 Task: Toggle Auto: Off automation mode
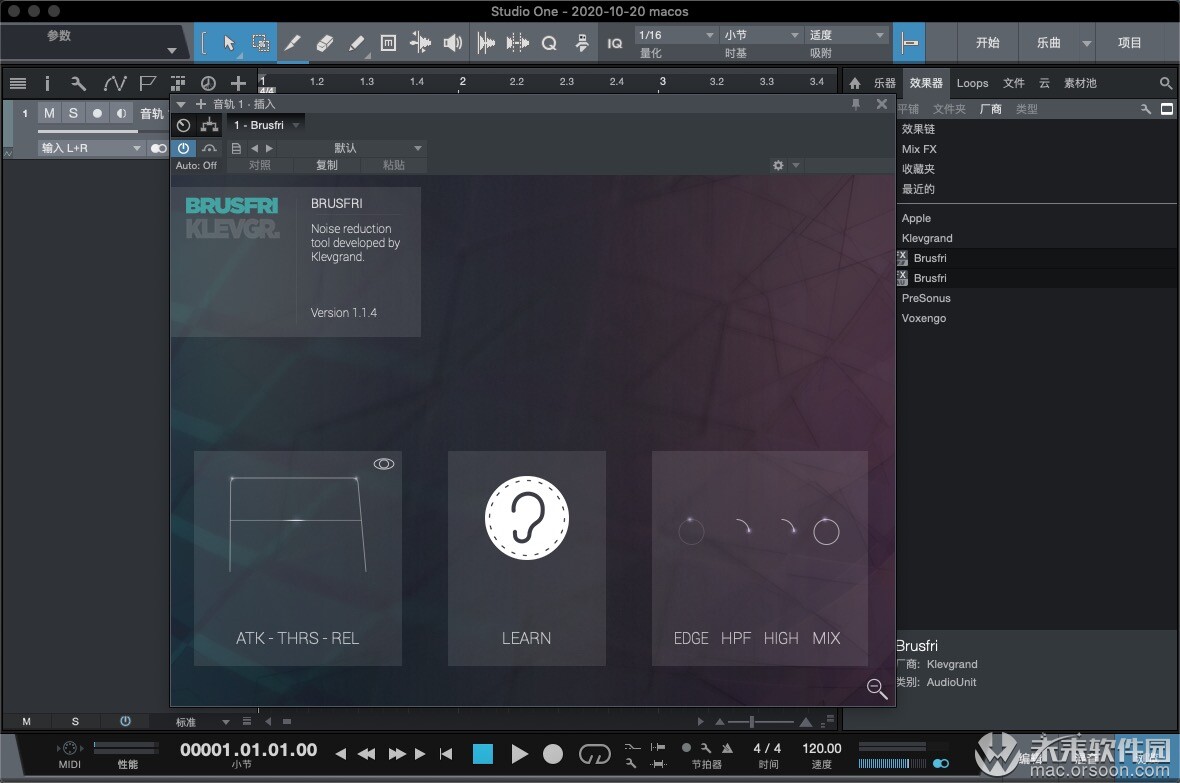pos(196,165)
